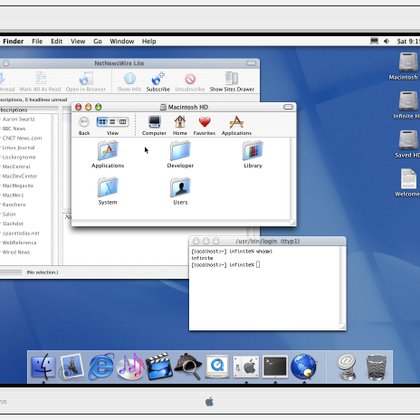This screenshot has height=420, width=420.
Task: Toggle the Macintosh HD window toolbar pill button
Action: click(288, 107)
